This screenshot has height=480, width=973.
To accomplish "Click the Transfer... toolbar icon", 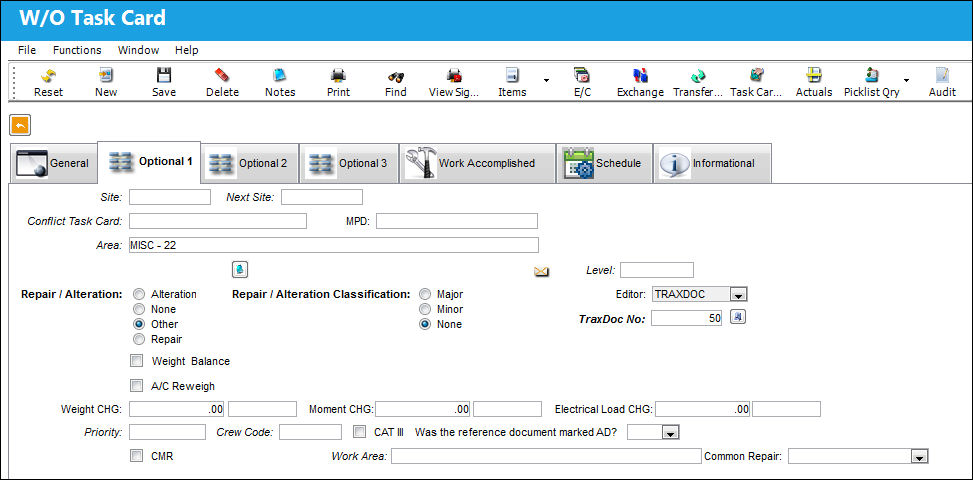I will pyautogui.click(x=698, y=76).
